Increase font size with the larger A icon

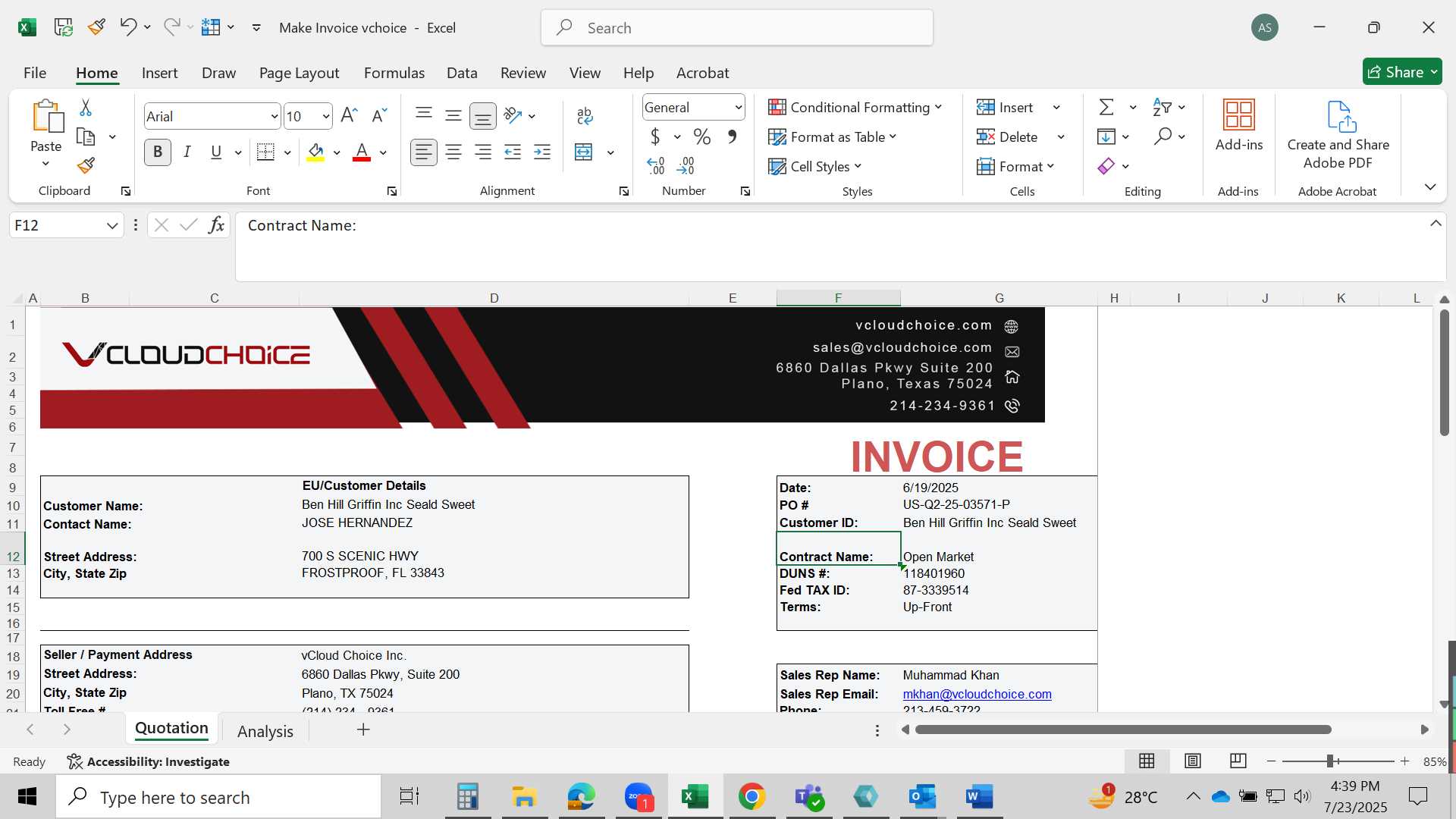[x=349, y=115]
